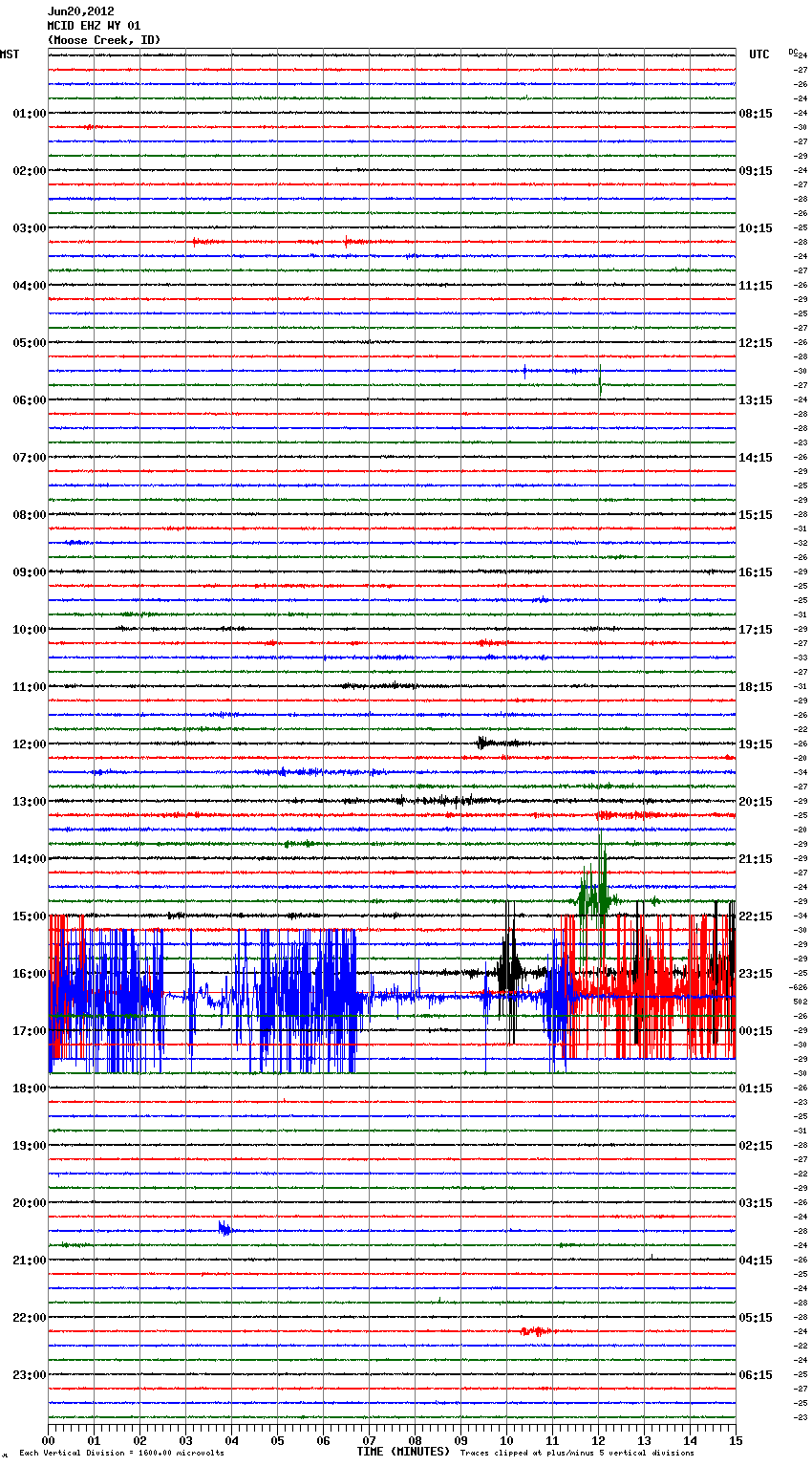Click the 04:00 MST row label

click(30, 286)
